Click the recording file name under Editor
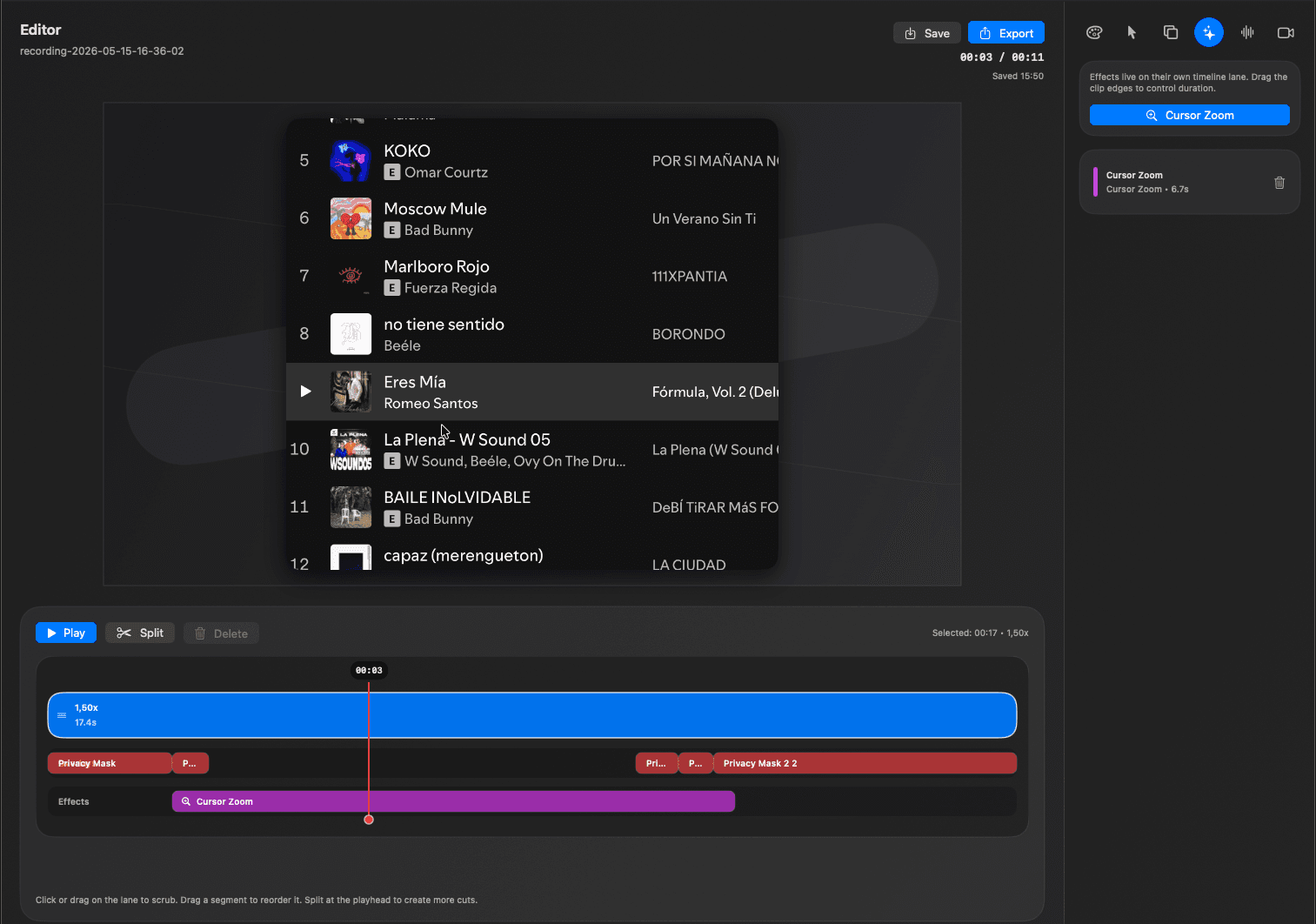This screenshot has height=924, width=1316. [x=102, y=51]
